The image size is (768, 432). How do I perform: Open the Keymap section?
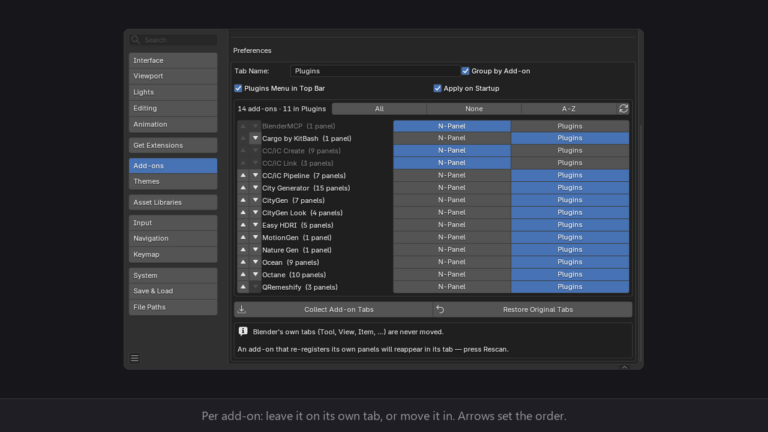pyautogui.click(x=173, y=254)
